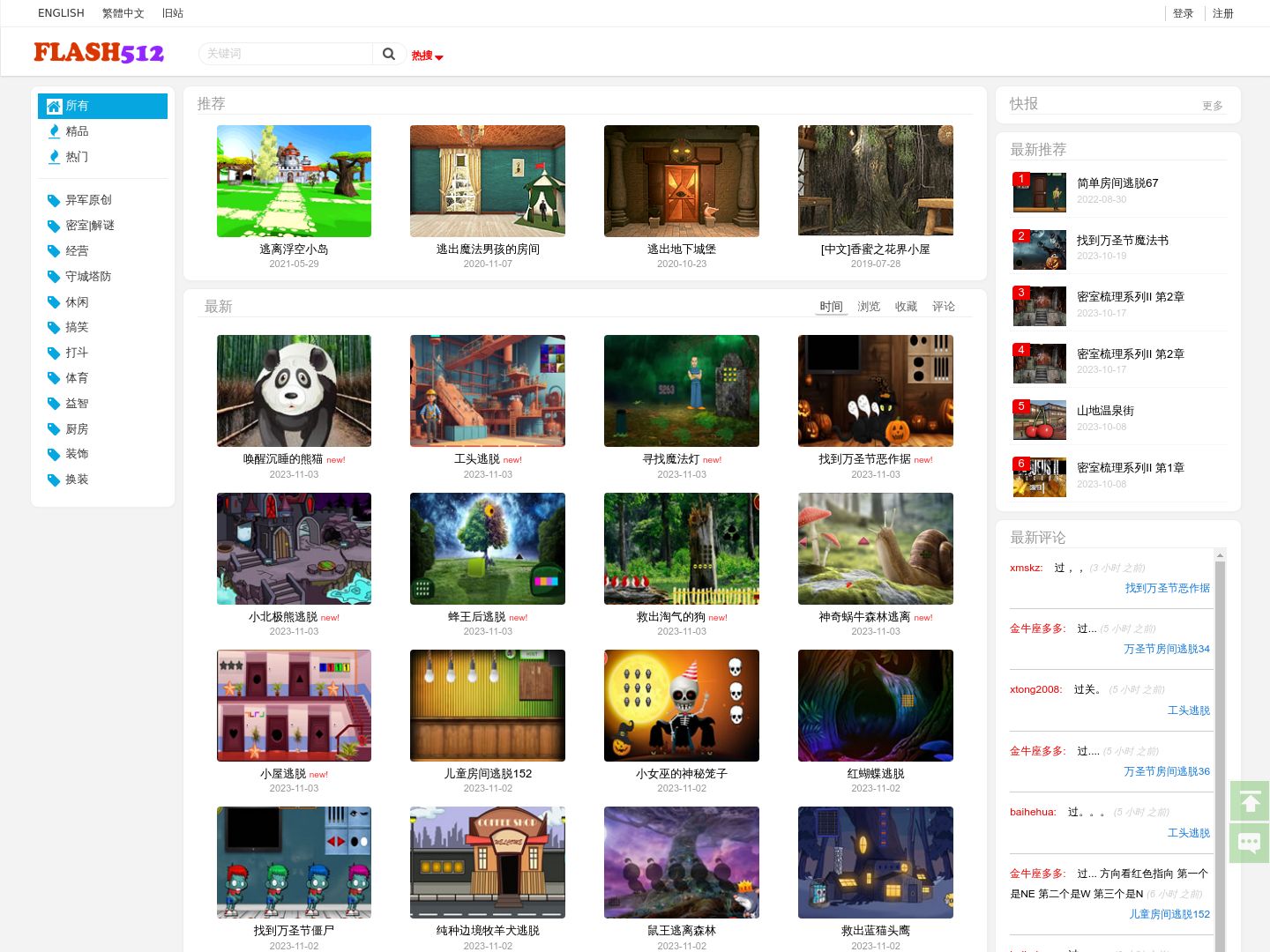Click the flame icon next to 精品
Viewport: 1270px width, 952px height.
[54, 131]
